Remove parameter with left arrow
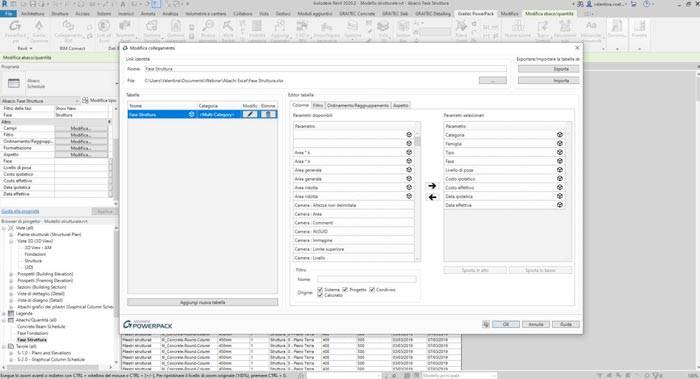This screenshot has width=700, height=379. tap(432, 197)
